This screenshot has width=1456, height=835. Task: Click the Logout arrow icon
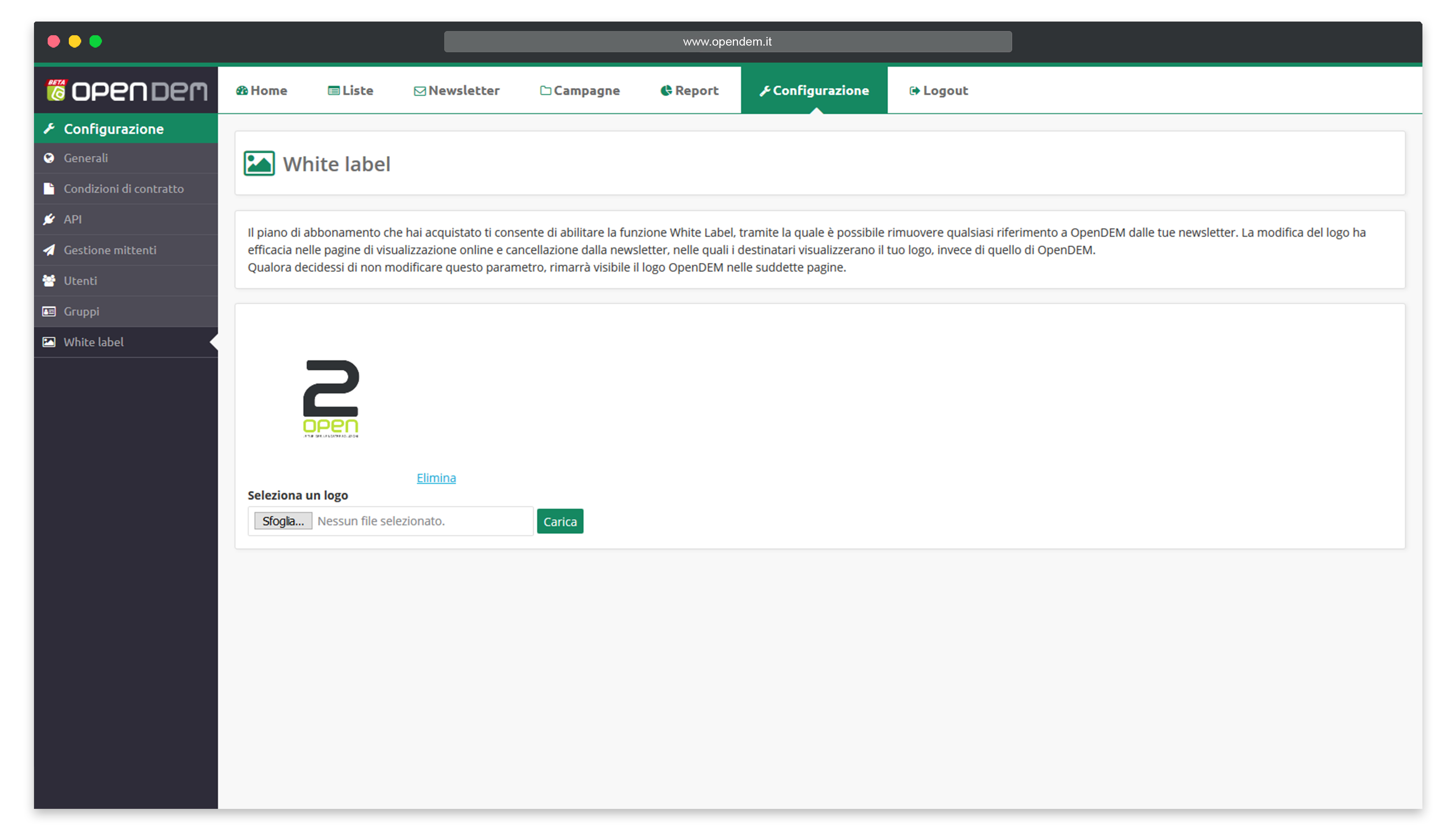(916, 91)
